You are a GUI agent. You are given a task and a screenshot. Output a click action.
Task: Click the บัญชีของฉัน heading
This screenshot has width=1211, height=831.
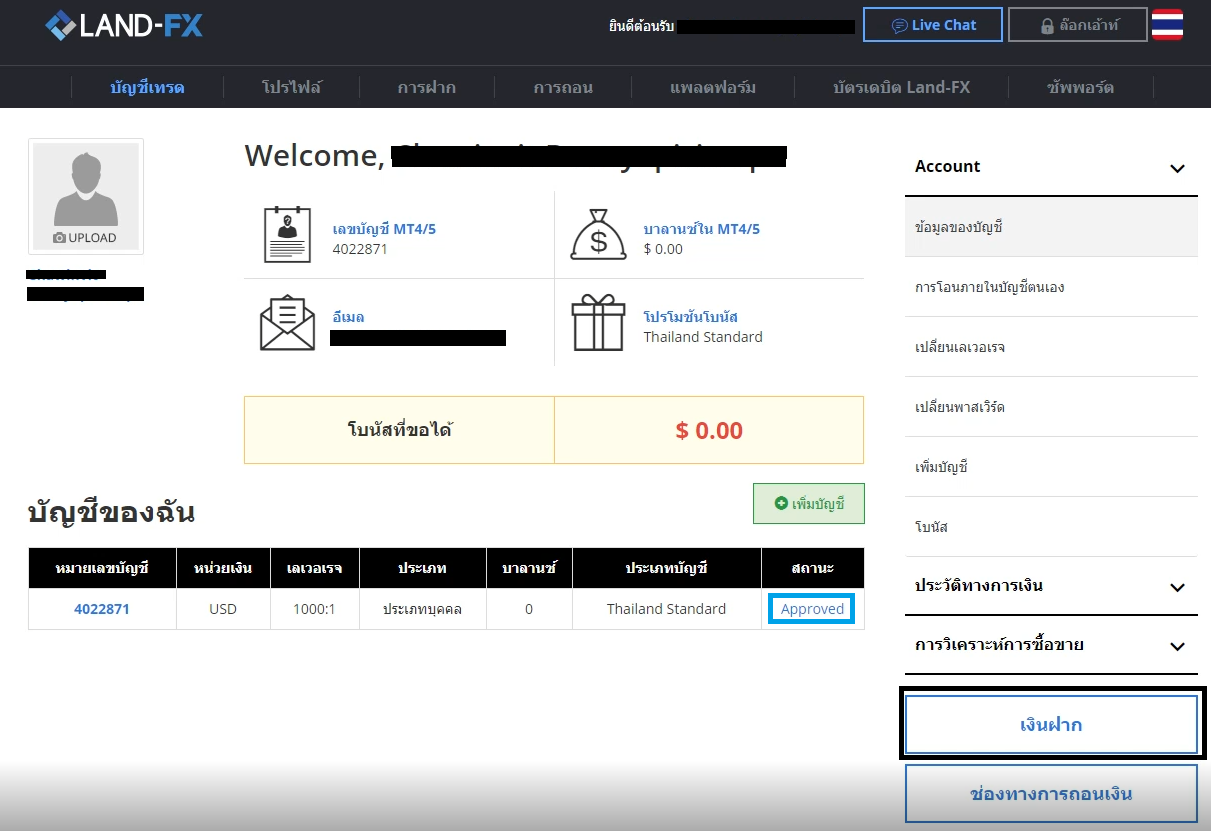pyautogui.click(x=111, y=513)
